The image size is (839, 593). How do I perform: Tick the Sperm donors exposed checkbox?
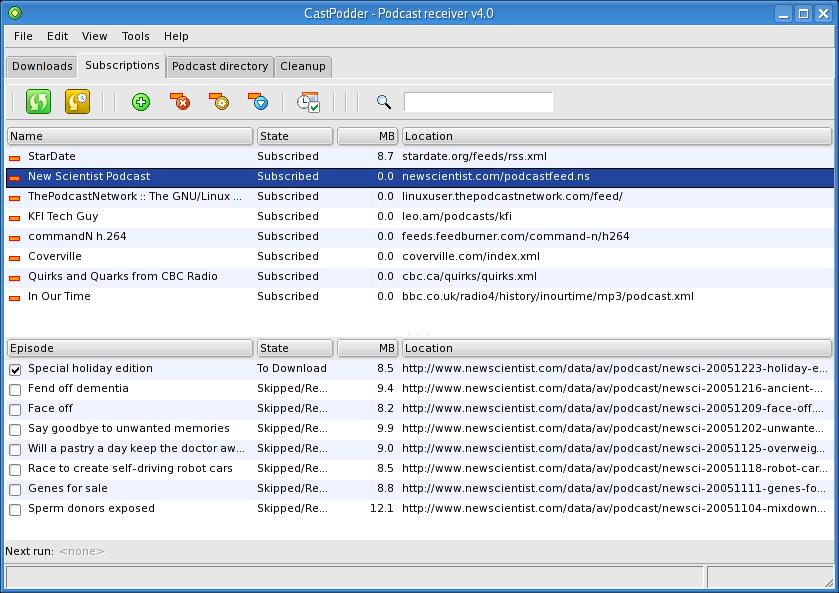point(15,509)
